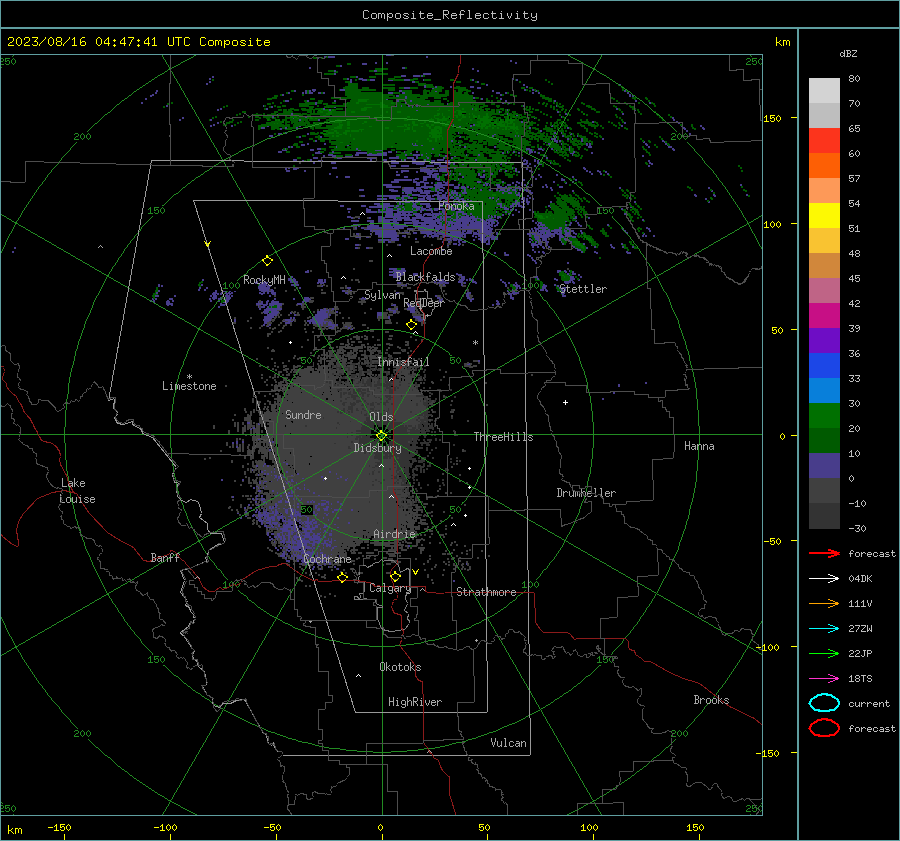Click the cyan current ellipse legend icon

824,703
